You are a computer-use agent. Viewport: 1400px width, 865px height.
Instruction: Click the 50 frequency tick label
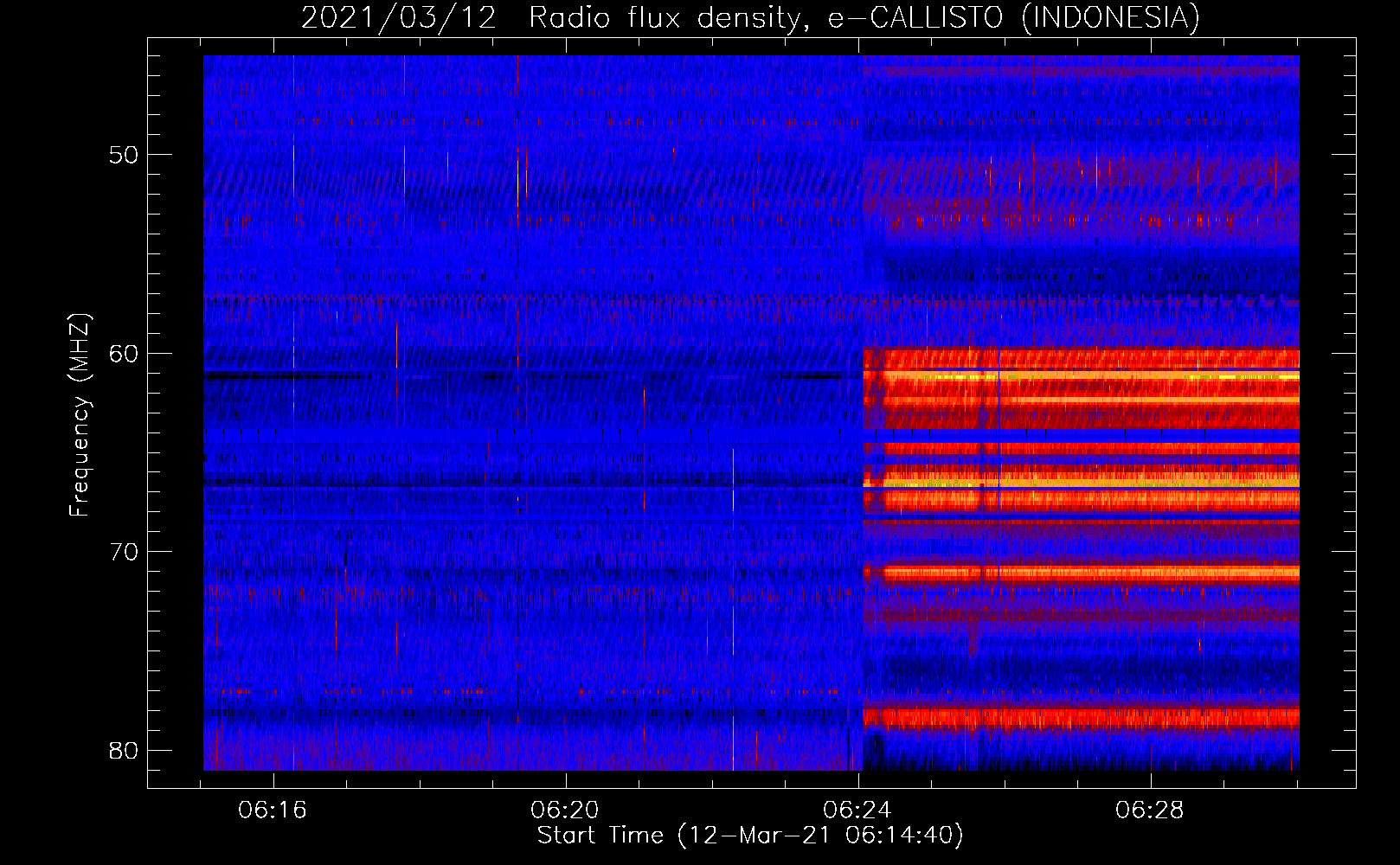click(124, 156)
